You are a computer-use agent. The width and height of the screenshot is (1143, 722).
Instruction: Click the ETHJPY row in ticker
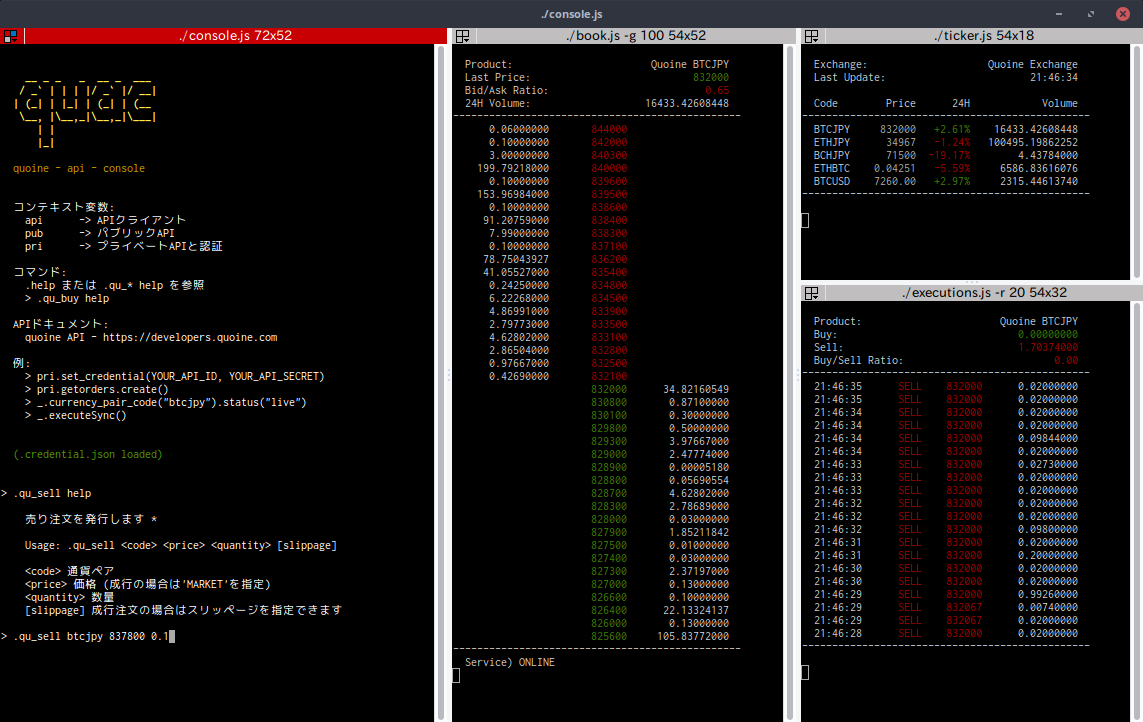coord(945,142)
